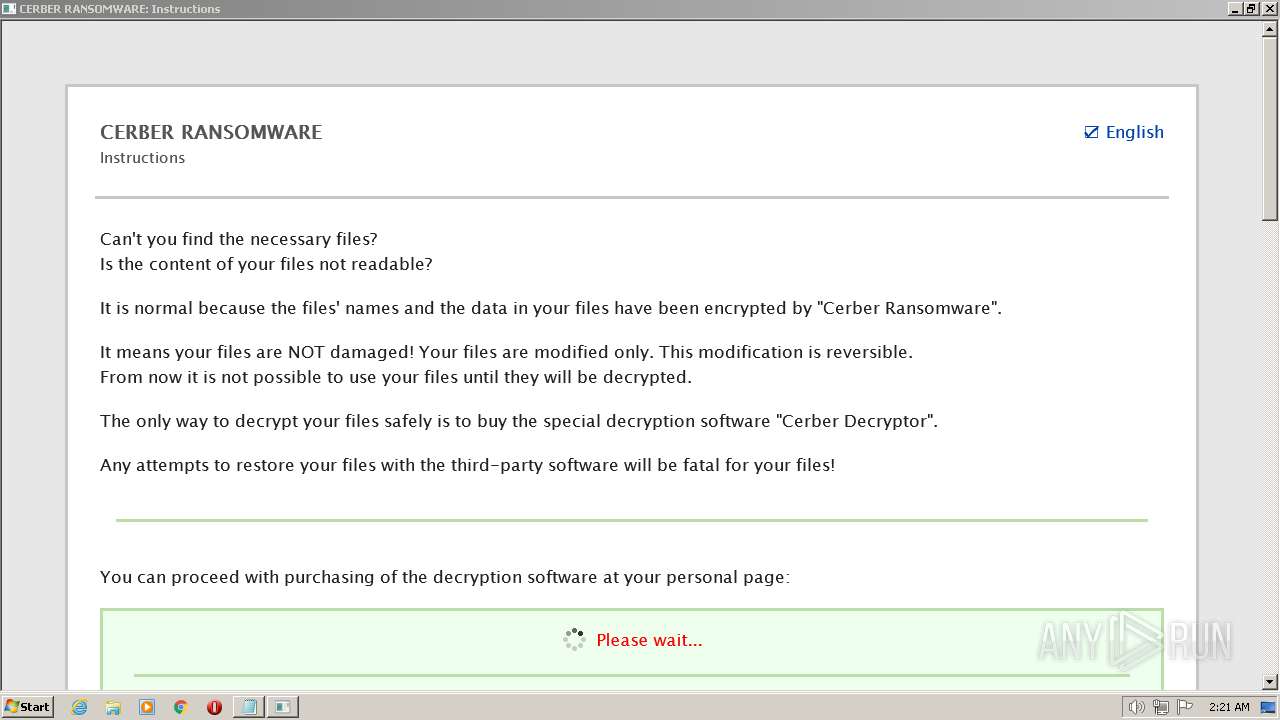Click the 'Please wait...' loading text
1280x720 pixels.
point(649,640)
